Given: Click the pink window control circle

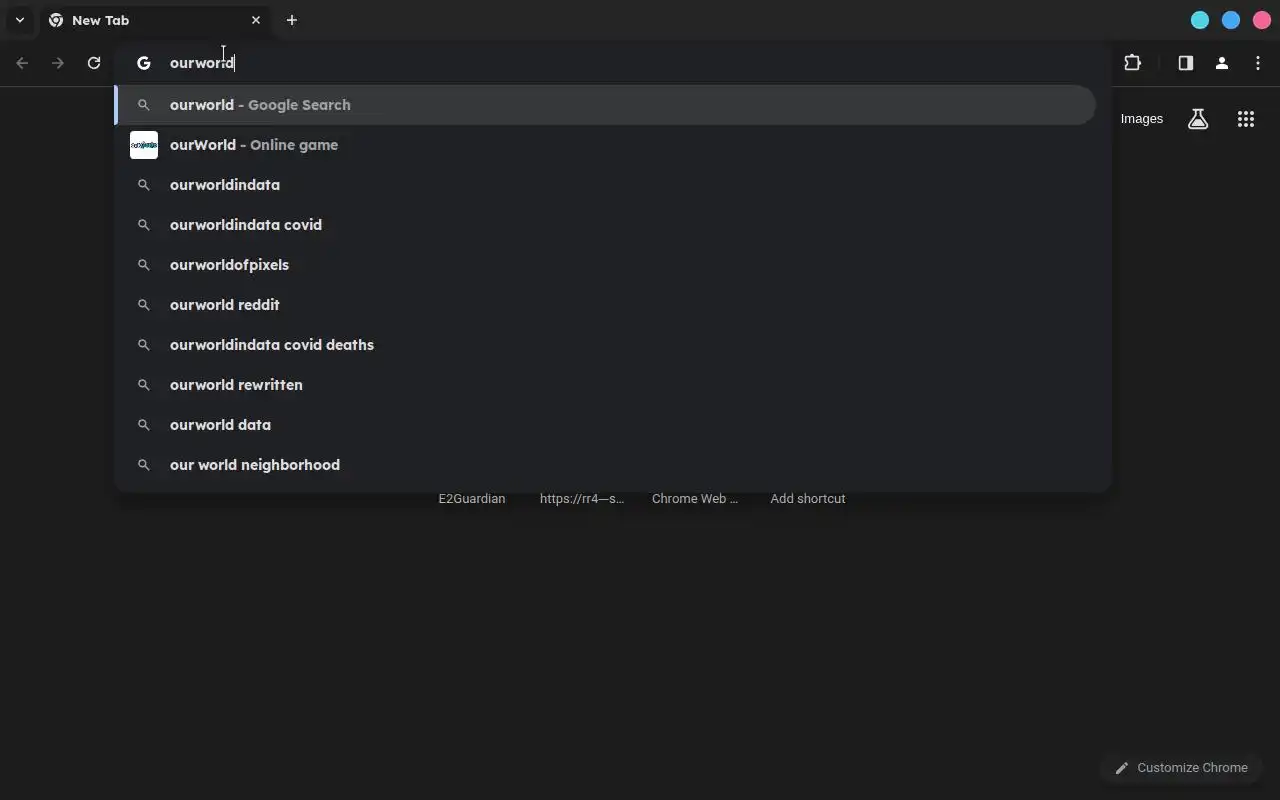Looking at the screenshot, I should [x=1262, y=20].
